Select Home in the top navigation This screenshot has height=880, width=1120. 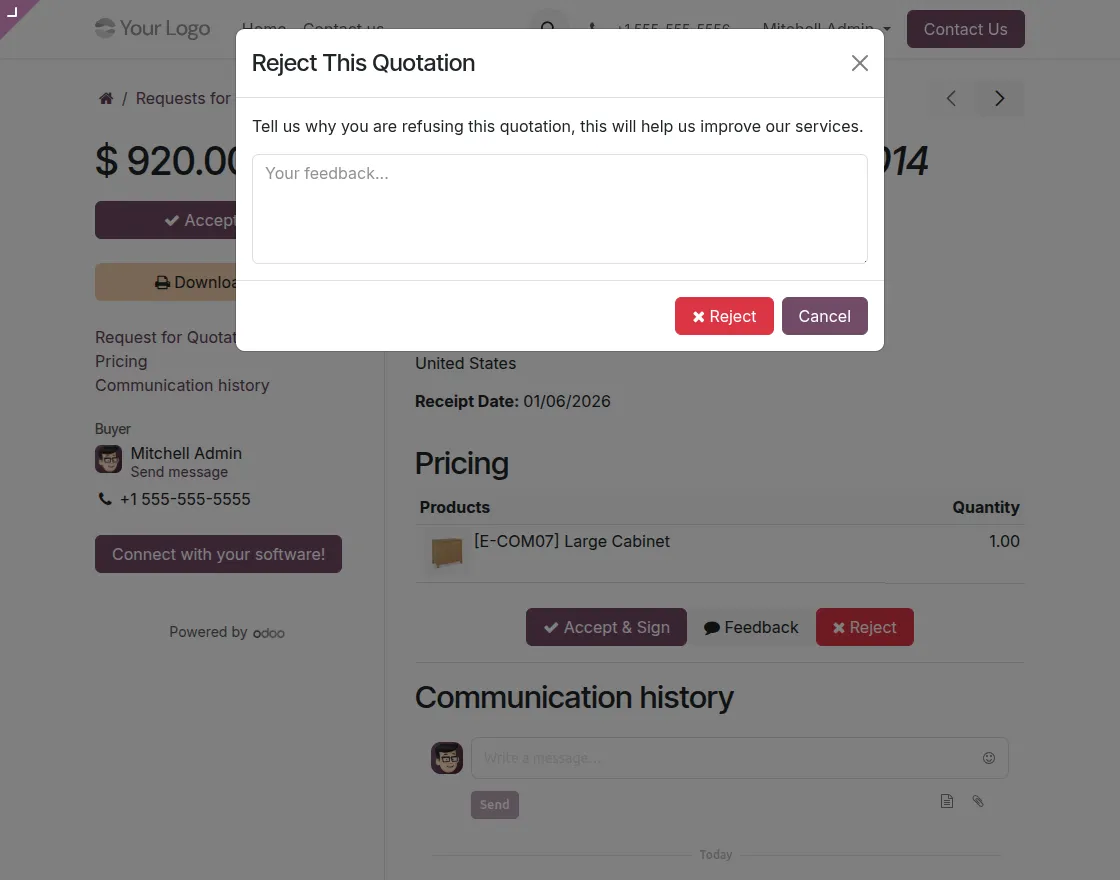point(263,28)
